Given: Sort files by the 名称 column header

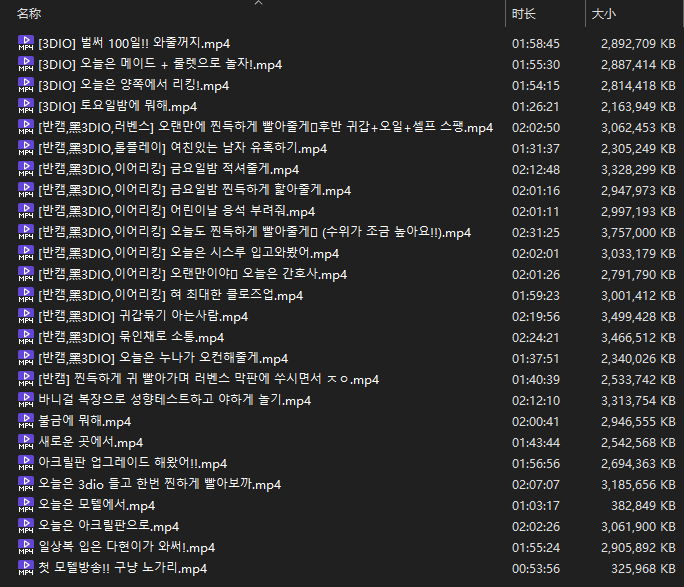Looking at the screenshot, I should [29, 14].
